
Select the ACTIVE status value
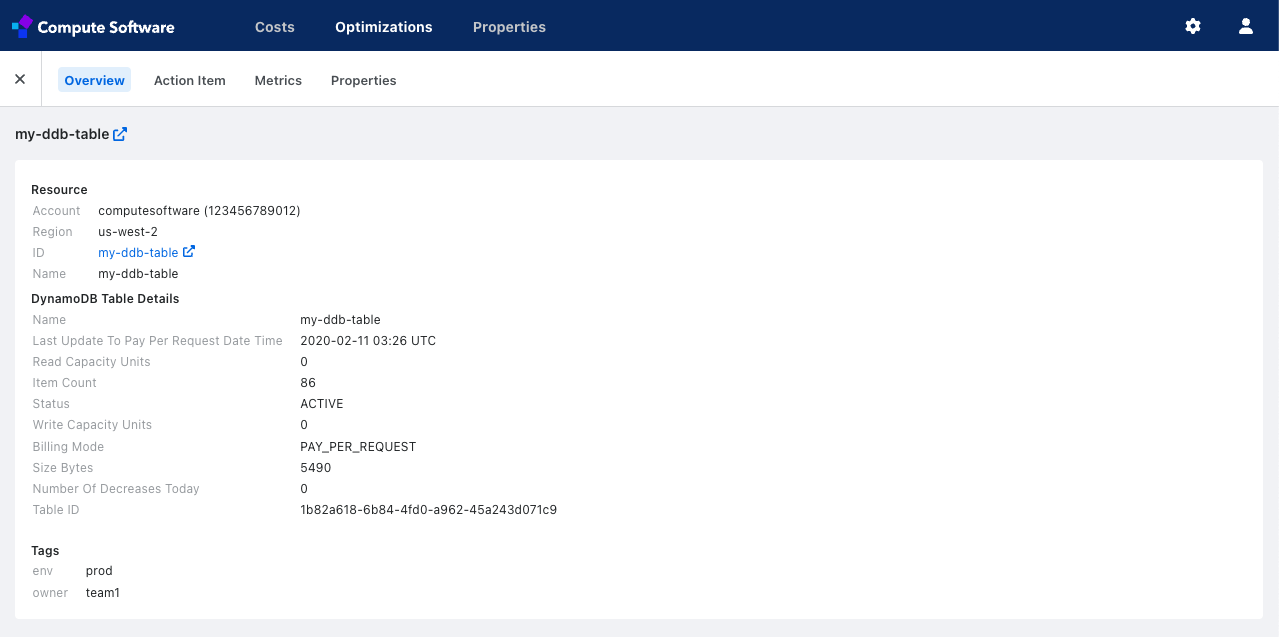tap(322, 404)
